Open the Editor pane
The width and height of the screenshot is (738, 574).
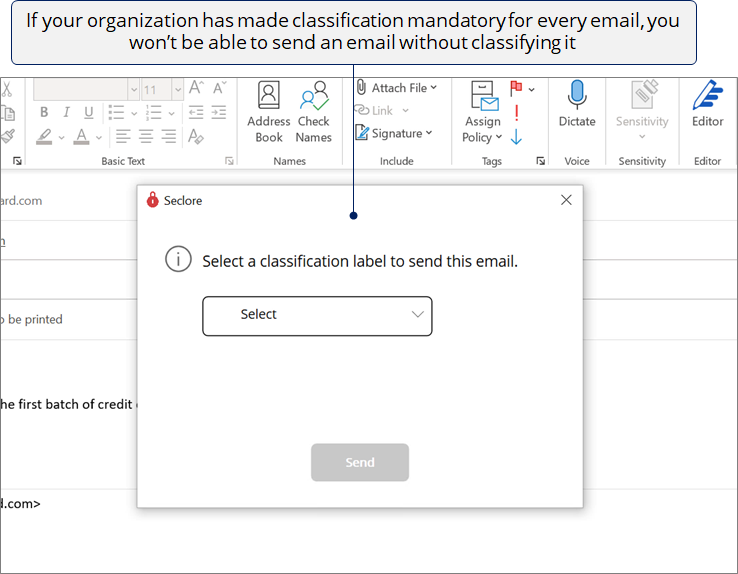pyautogui.click(x=707, y=103)
